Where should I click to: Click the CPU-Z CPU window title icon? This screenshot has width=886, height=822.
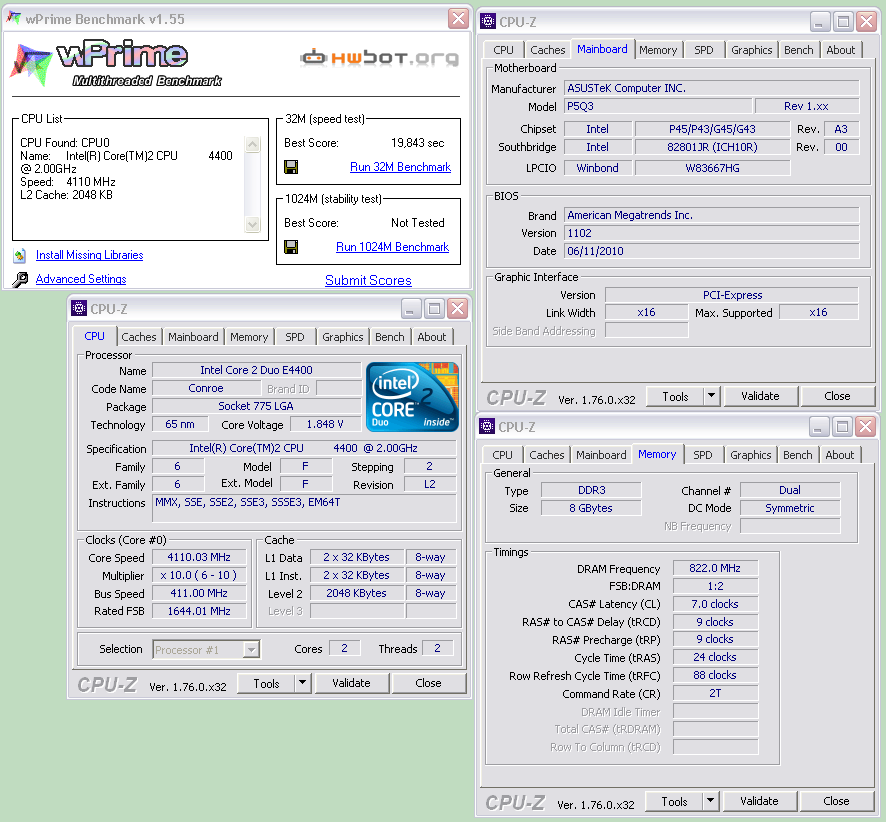[79, 308]
